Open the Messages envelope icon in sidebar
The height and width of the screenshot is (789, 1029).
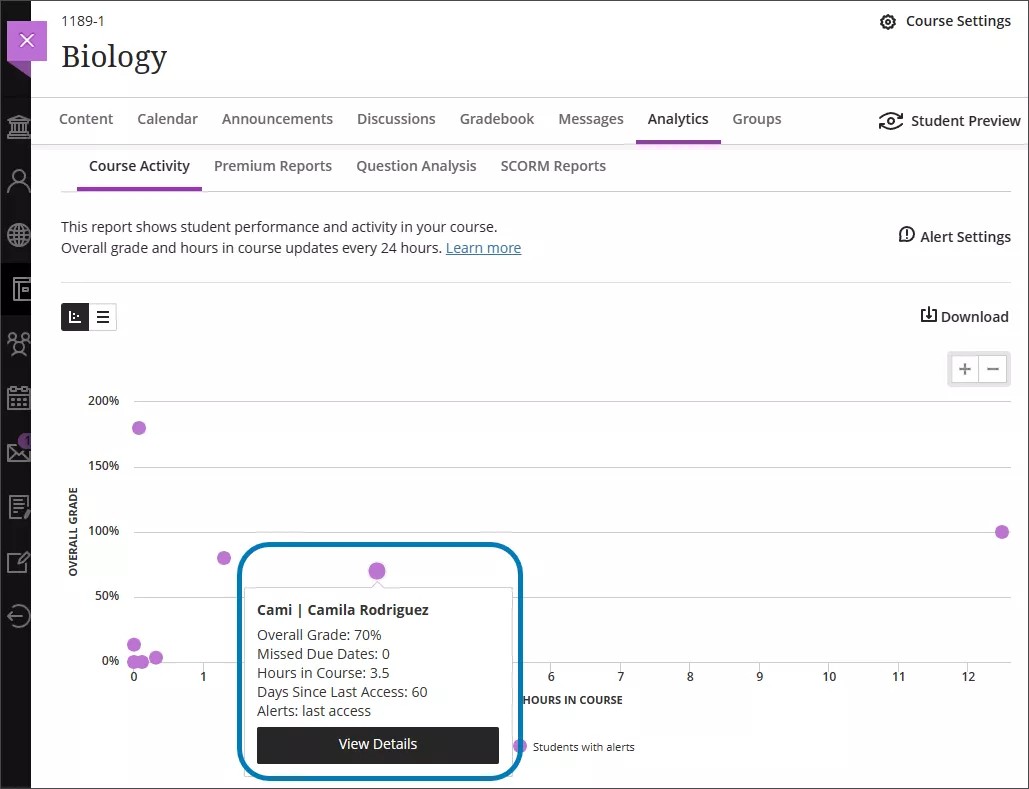[x=18, y=452]
